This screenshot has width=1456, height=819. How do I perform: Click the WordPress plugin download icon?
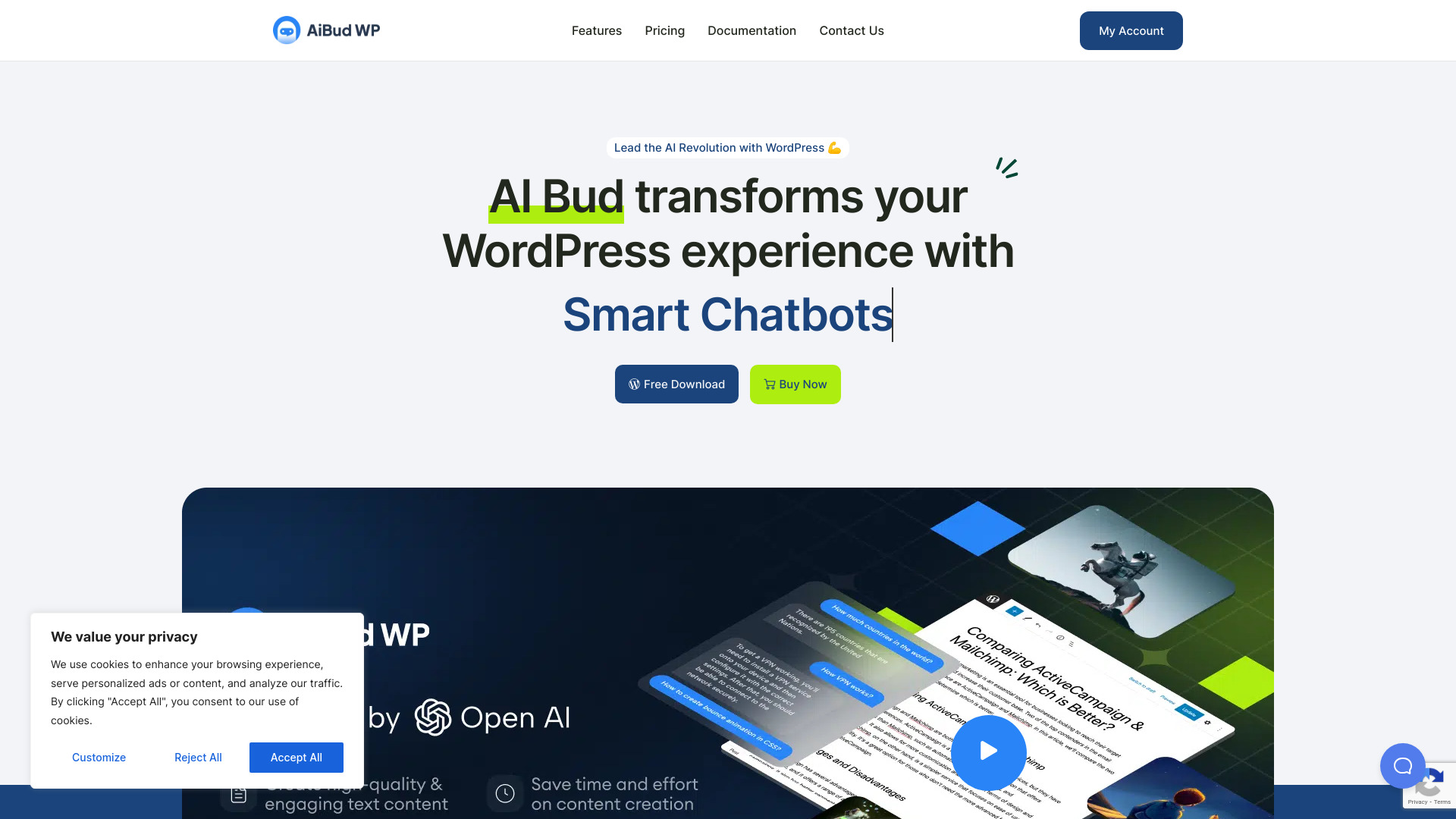pyautogui.click(x=633, y=384)
